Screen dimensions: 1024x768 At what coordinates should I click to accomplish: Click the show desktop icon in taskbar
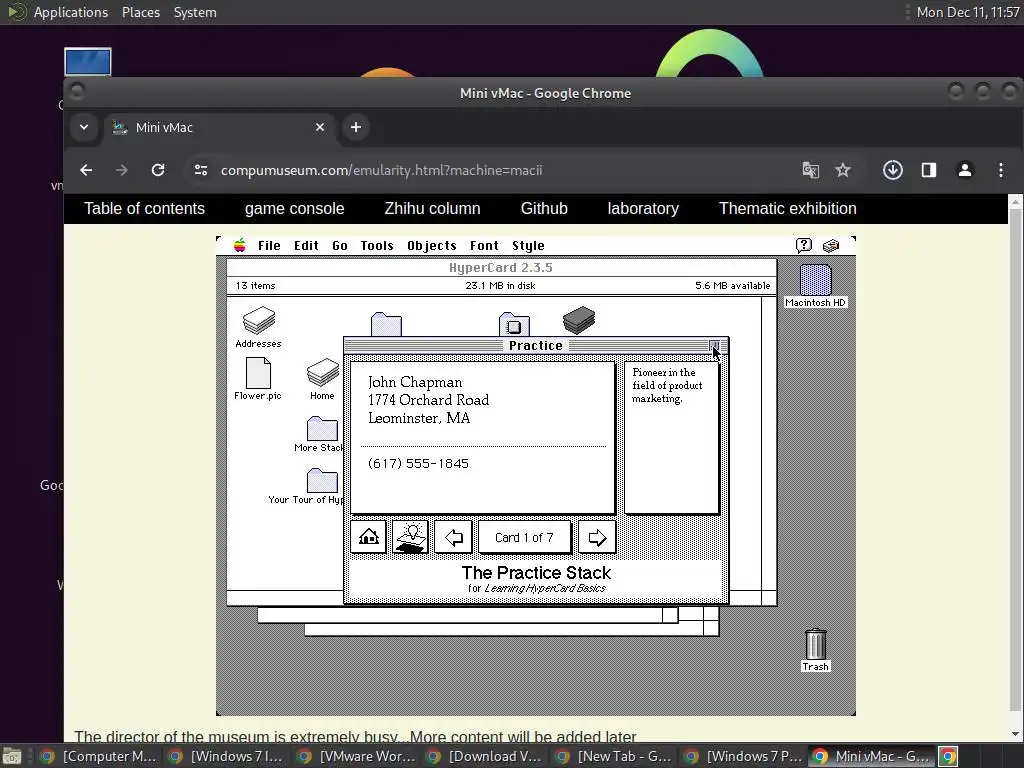12,757
